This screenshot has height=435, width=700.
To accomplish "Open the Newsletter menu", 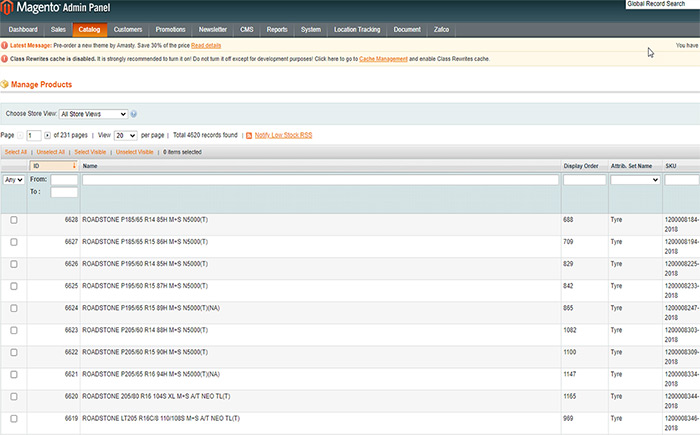I will 213,29.
